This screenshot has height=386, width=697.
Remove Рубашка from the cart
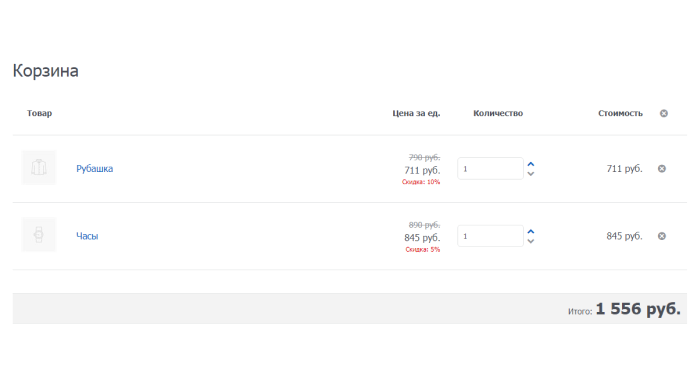(x=662, y=169)
